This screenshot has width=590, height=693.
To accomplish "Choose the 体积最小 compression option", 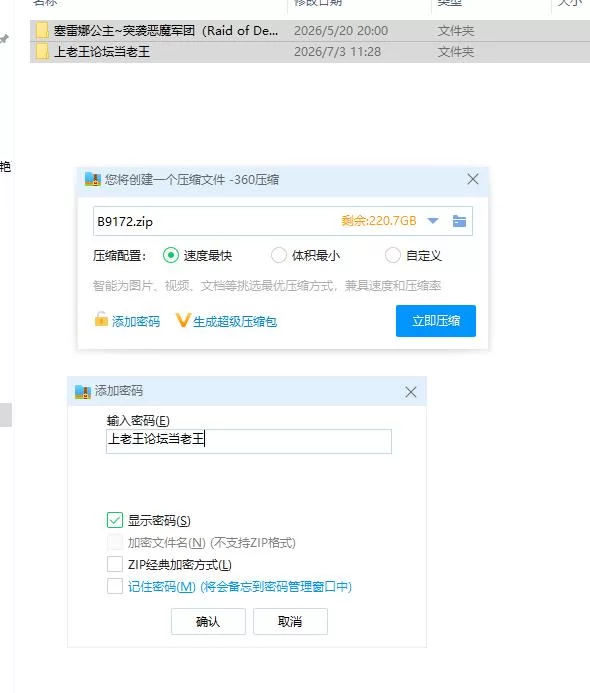I will [x=278, y=255].
